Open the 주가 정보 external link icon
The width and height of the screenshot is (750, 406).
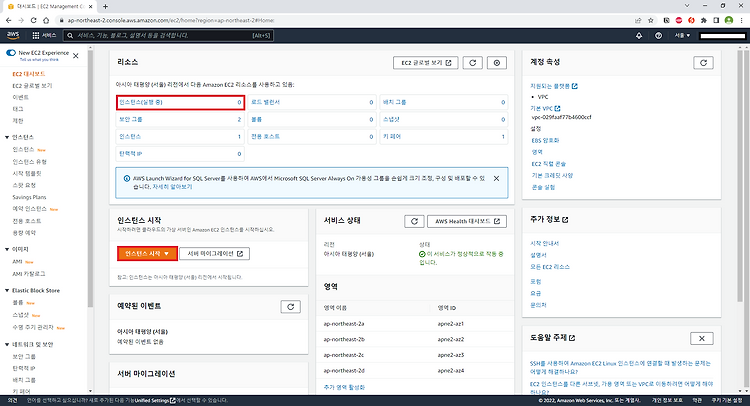(565, 219)
